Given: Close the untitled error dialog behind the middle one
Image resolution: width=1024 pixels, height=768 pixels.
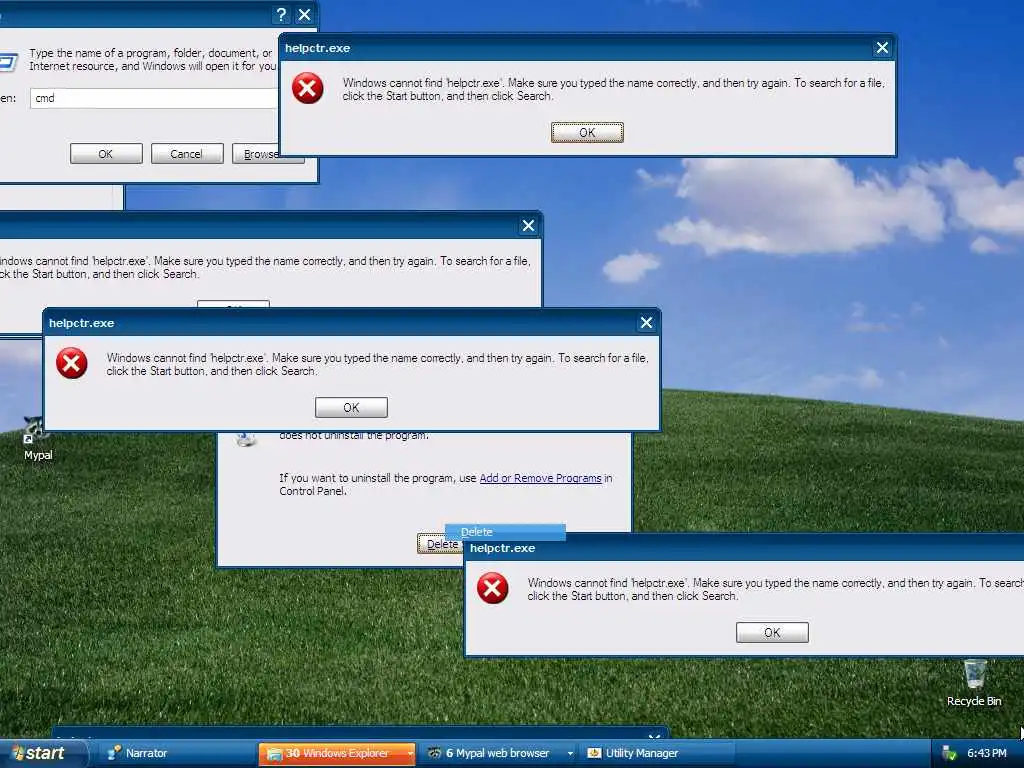Looking at the screenshot, I should pyautogui.click(x=528, y=226).
